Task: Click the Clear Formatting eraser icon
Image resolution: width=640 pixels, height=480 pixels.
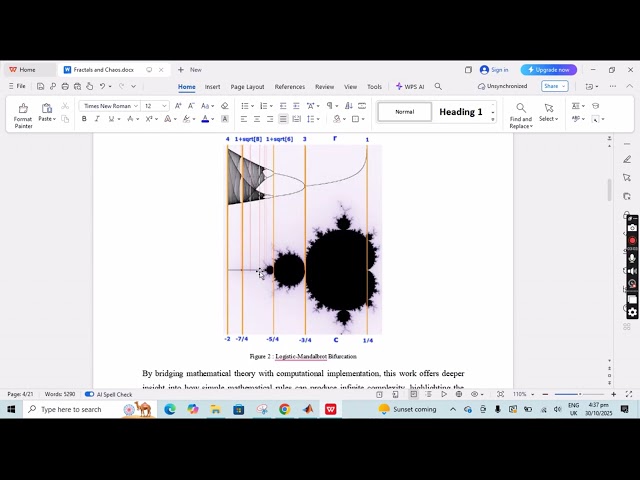Action: (224, 106)
